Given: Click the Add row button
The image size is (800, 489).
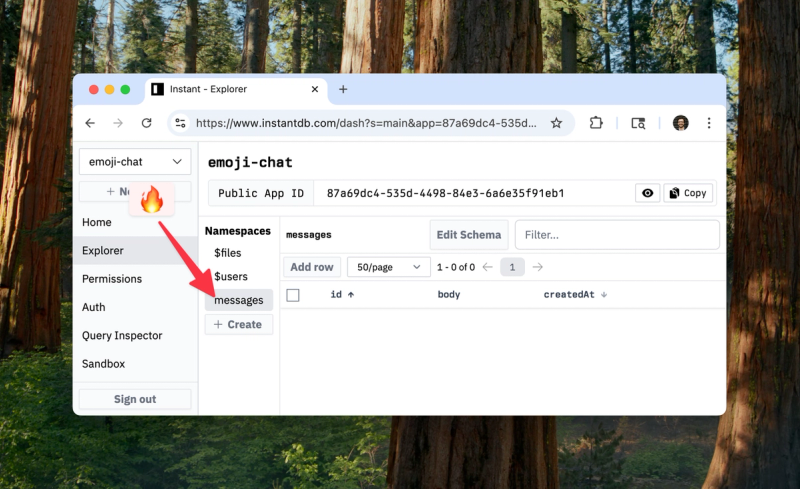Looking at the screenshot, I should 312,267.
